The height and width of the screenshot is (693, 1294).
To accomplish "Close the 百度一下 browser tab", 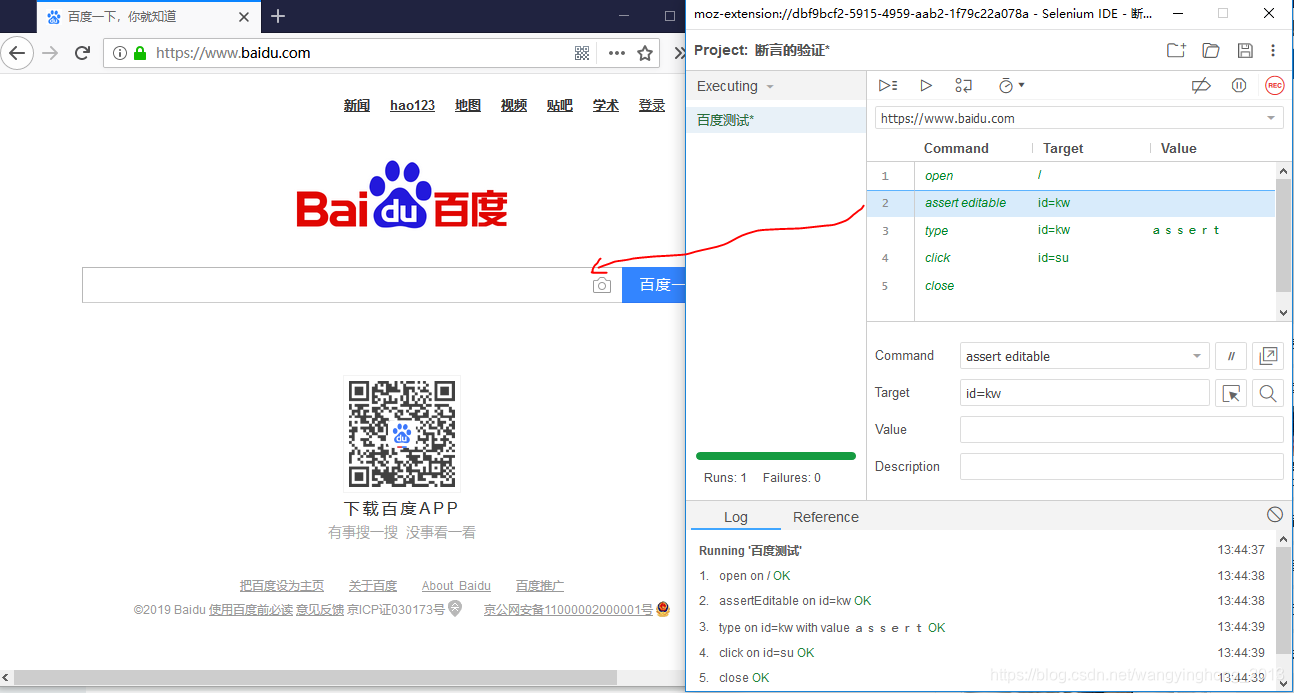I will click(243, 17).
